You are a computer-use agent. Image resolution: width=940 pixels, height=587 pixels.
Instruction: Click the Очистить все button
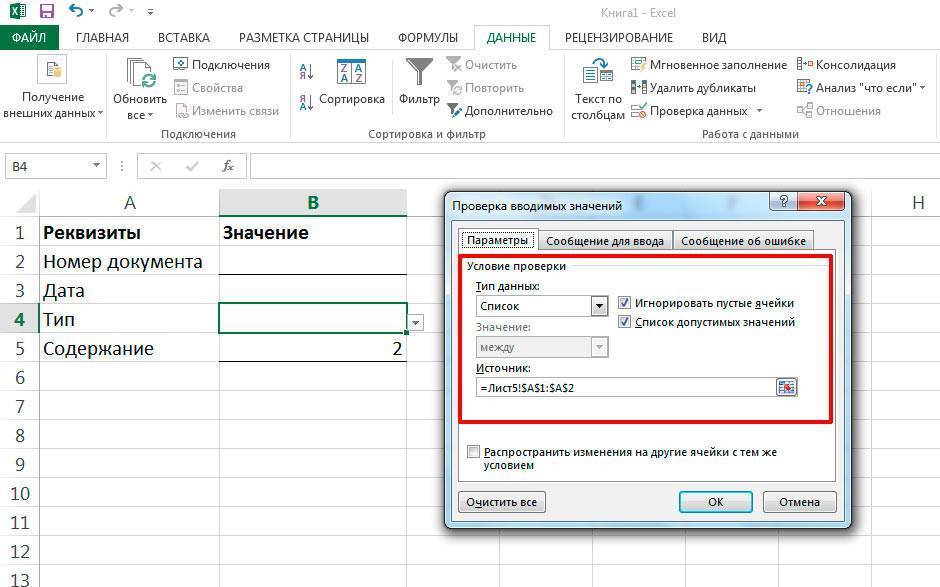click(x=501, y=502)
